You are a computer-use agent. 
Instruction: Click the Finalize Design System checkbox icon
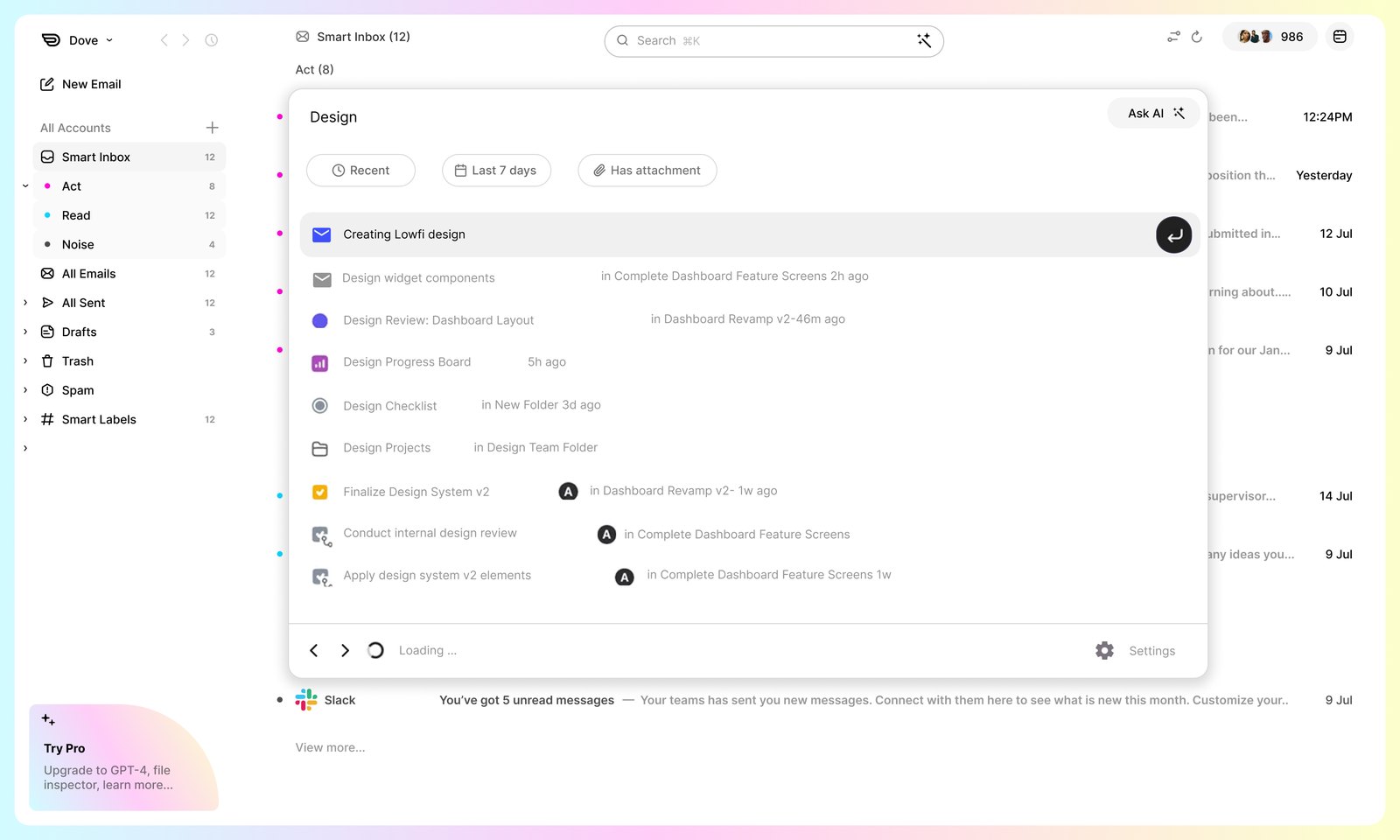tap(320, 493)
